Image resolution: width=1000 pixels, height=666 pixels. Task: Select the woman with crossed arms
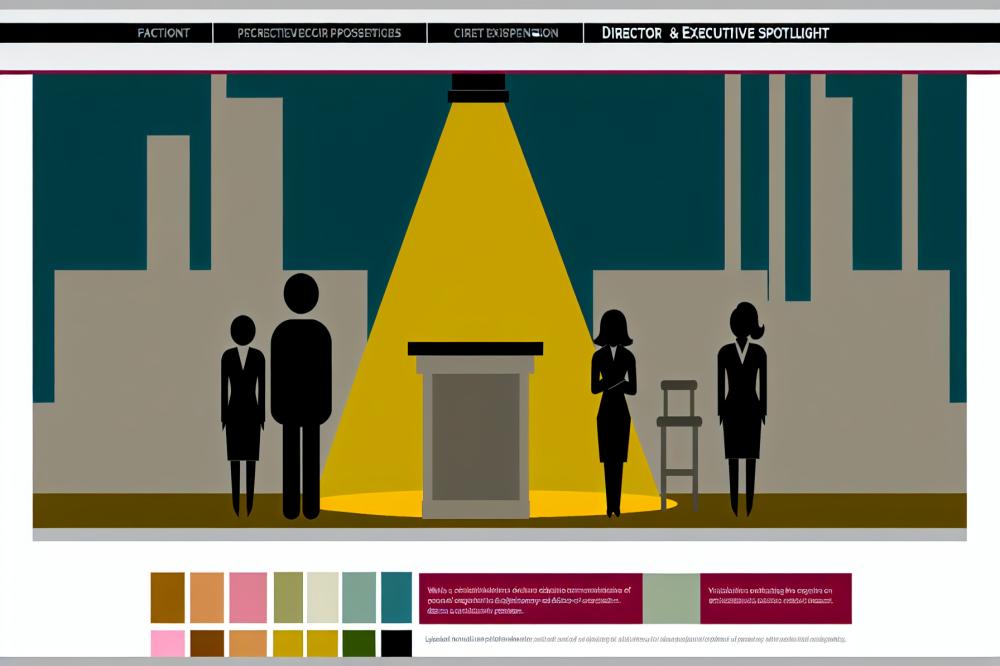(613, 405)
